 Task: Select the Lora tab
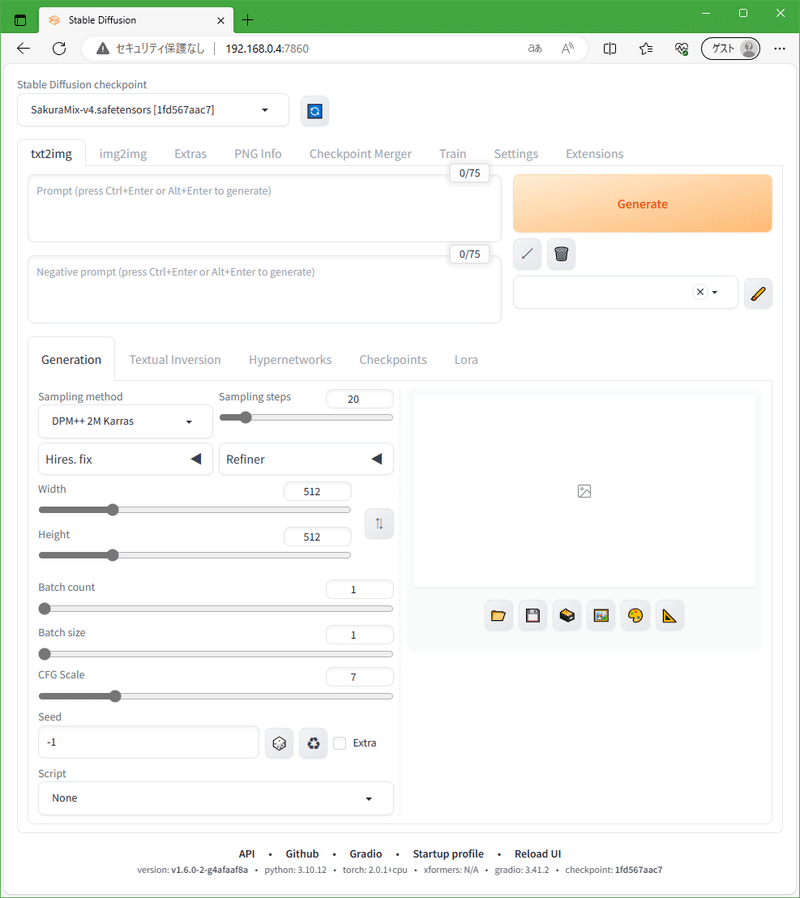pos(466,360)
